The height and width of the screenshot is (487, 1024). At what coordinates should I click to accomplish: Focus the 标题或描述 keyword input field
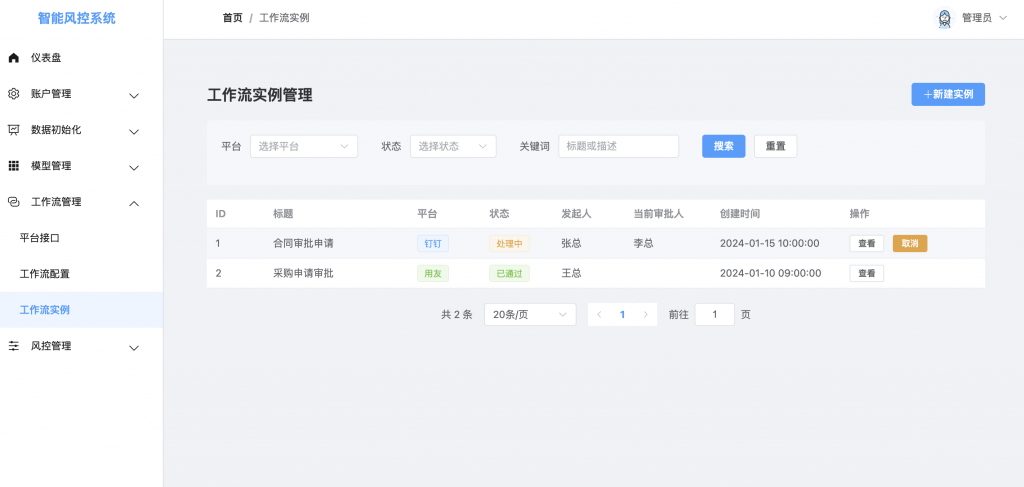click(x=618, y=146)
